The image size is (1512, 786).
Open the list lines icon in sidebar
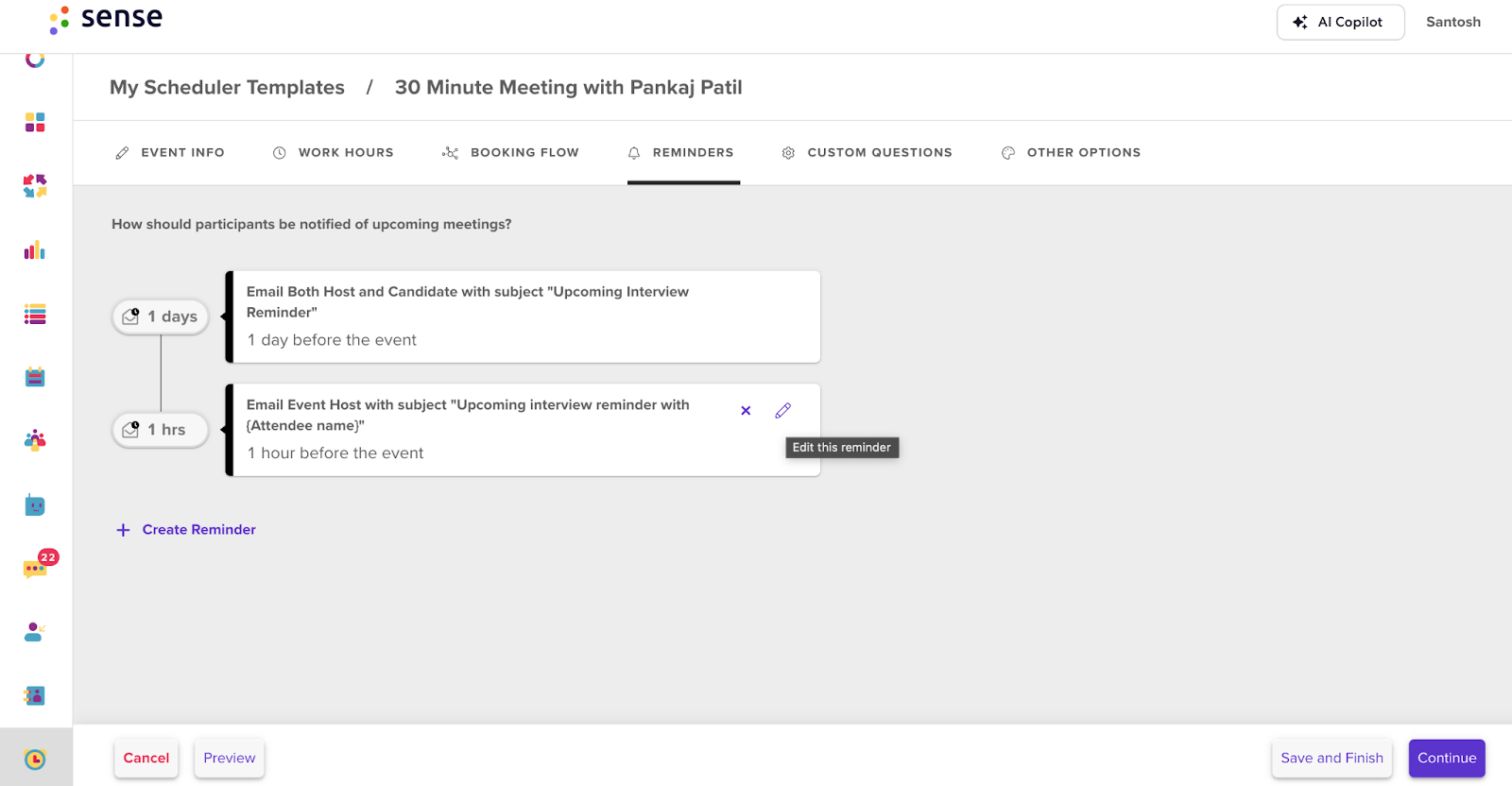[x=35, y=315]
